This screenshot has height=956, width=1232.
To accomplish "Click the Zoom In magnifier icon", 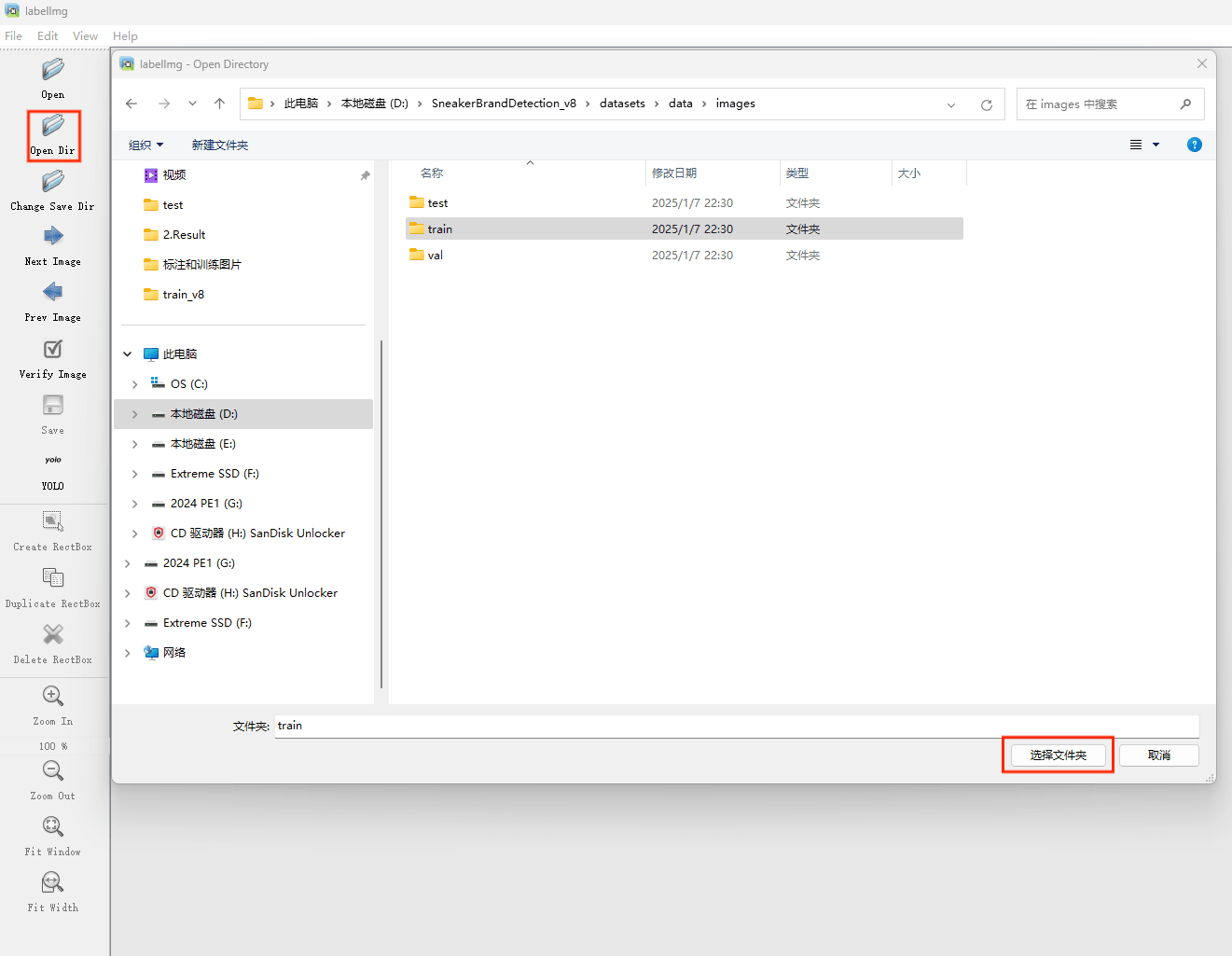I will pyautogui.click(x=53, y=697).
